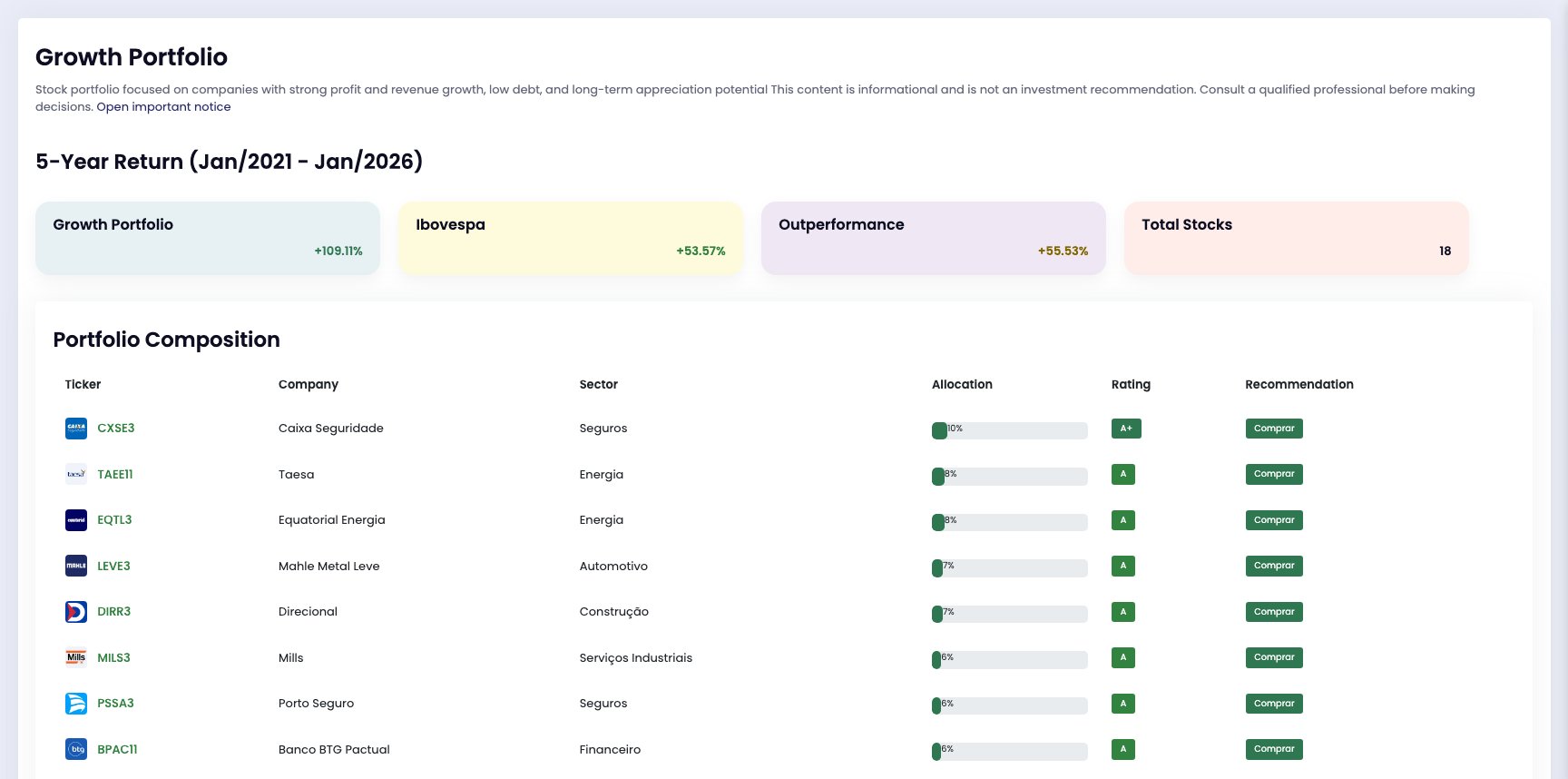Click Comprar for Equatorial Energia
The height and width of the screenshot is (779, 1568).
(x=1274, y=520)
